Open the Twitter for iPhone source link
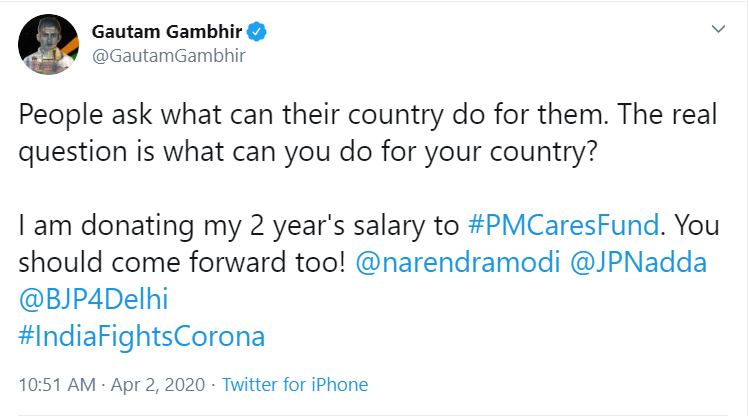This screenshot has height=416, width=749. [294, 385]
